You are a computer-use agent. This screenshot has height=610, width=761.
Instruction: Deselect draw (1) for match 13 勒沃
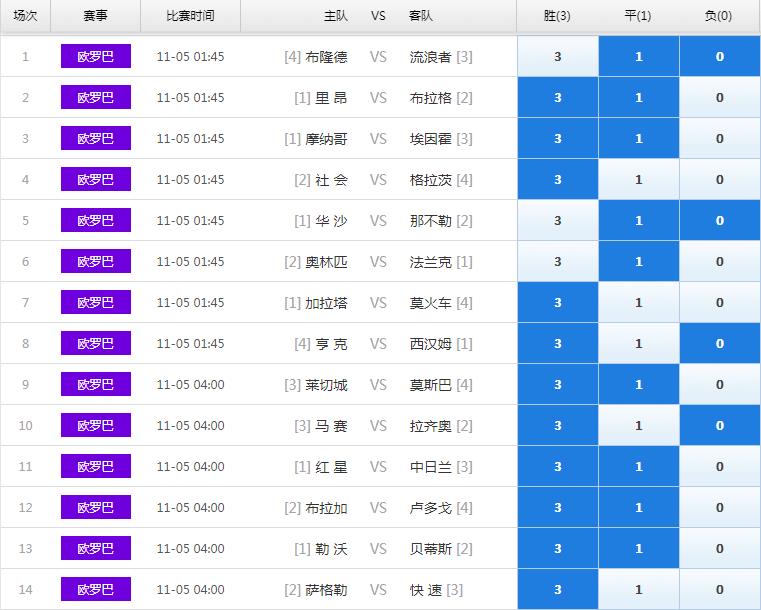[x=639, y=548]
